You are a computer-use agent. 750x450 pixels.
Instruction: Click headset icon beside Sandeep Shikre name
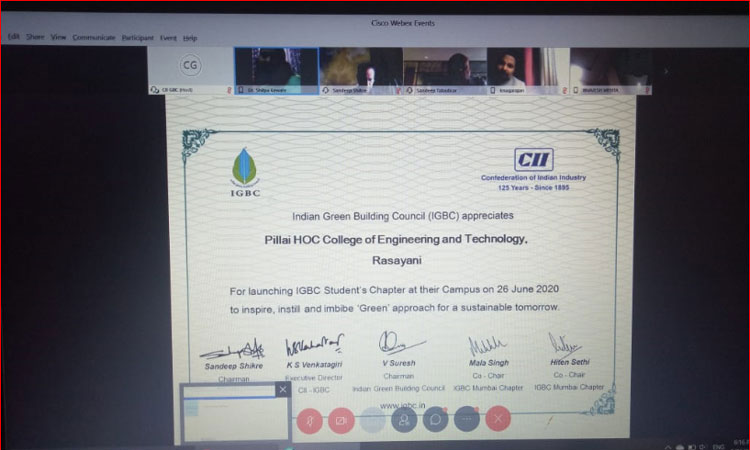click(325, 90)
